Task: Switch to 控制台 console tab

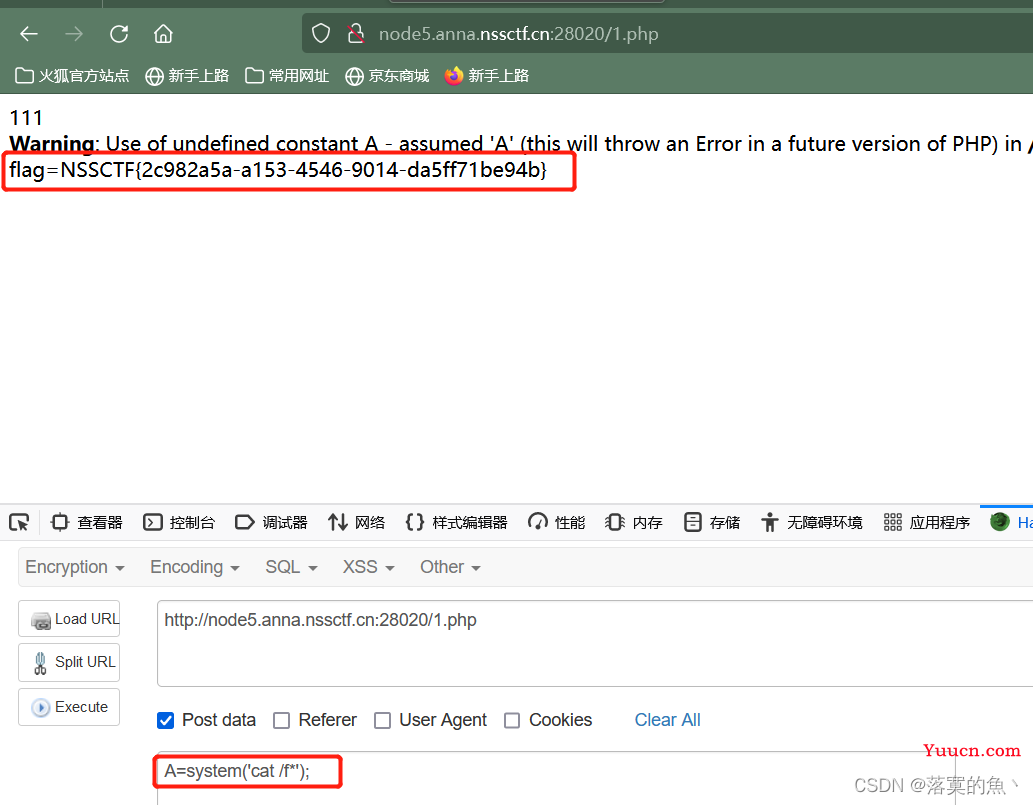Action: 179,522
